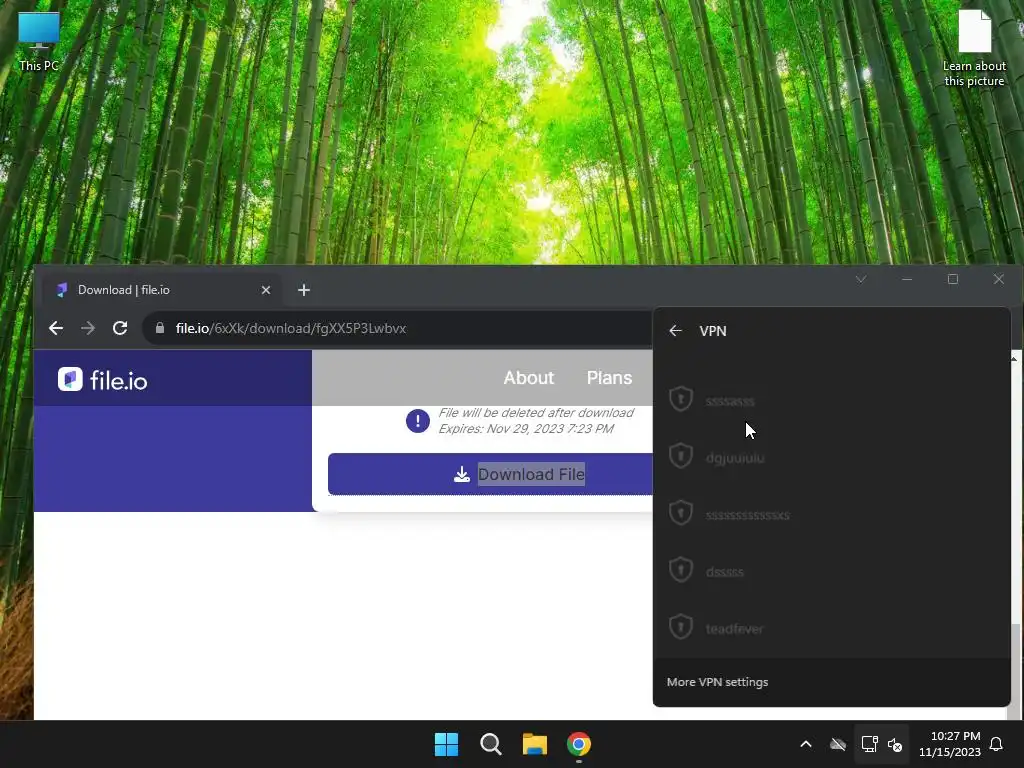
Task: Select the Download | file.io tab
Action: tap(162, 290)
